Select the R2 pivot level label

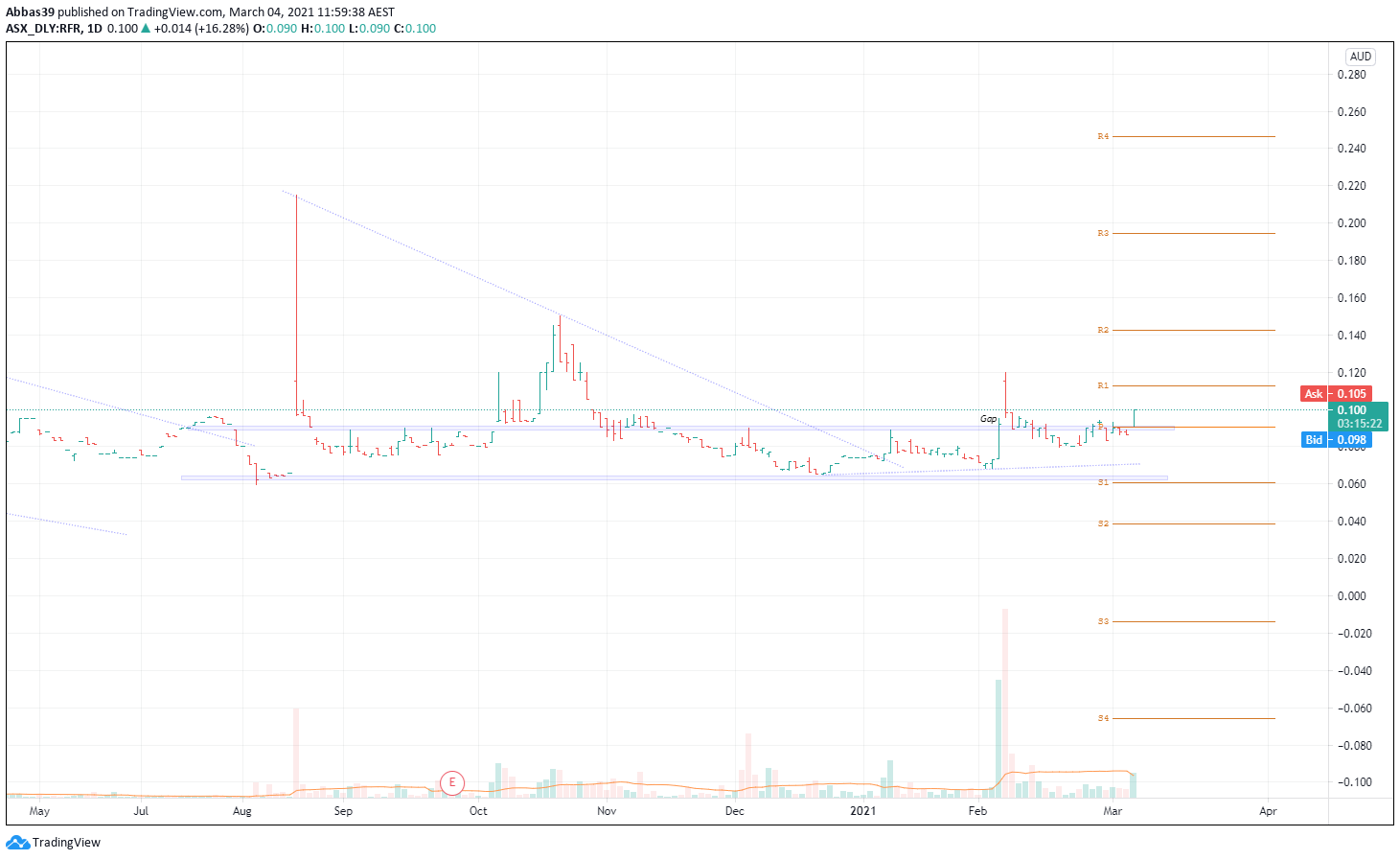(x=1103, y=330)
